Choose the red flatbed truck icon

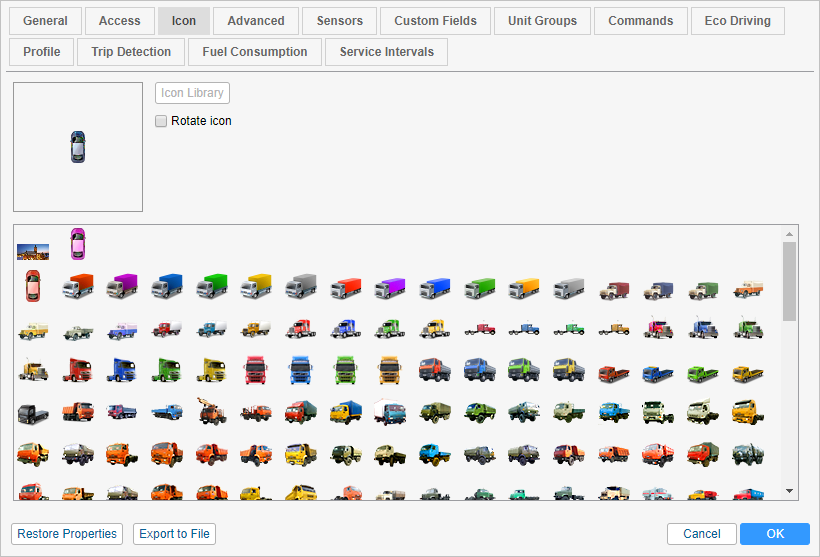[x=614, y=374]
